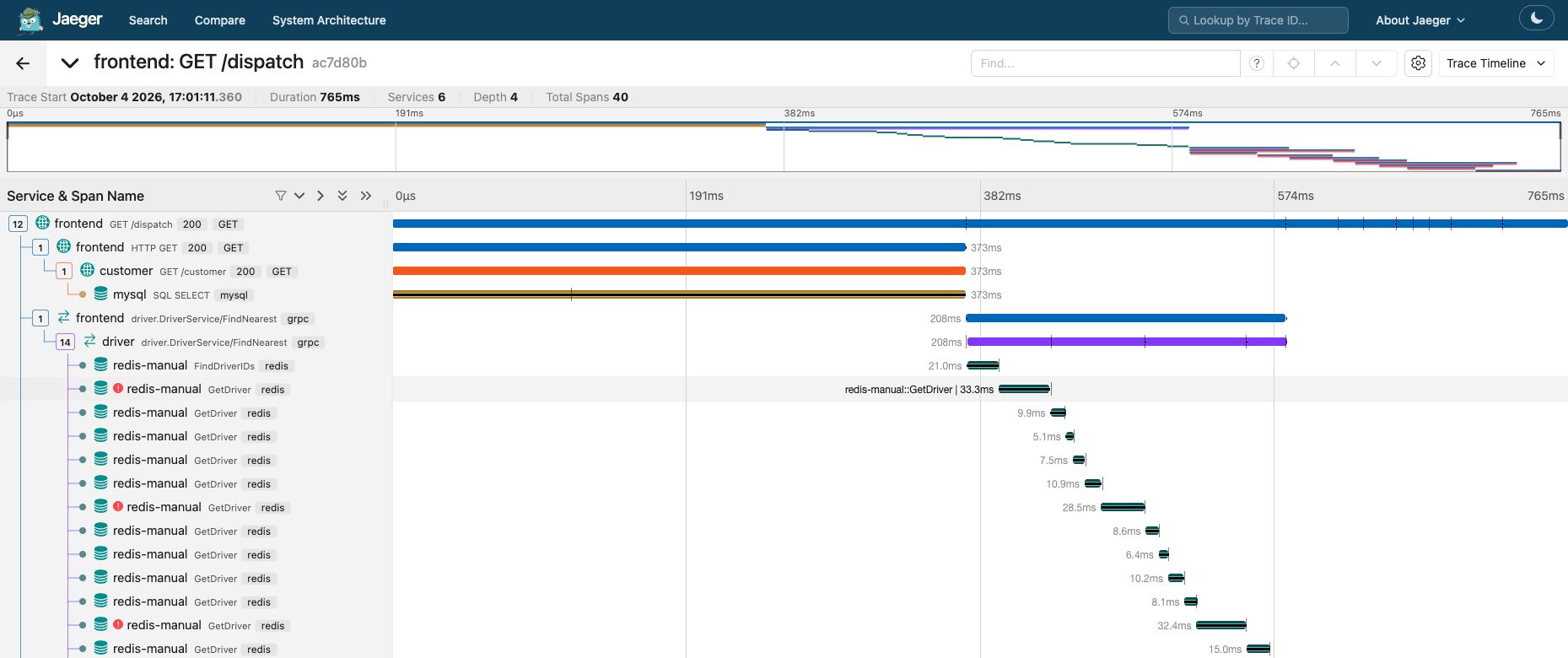This screenshot has width=1568, height=658.
Task: Collapse all spans double right chevron
Action: (366, 196)
